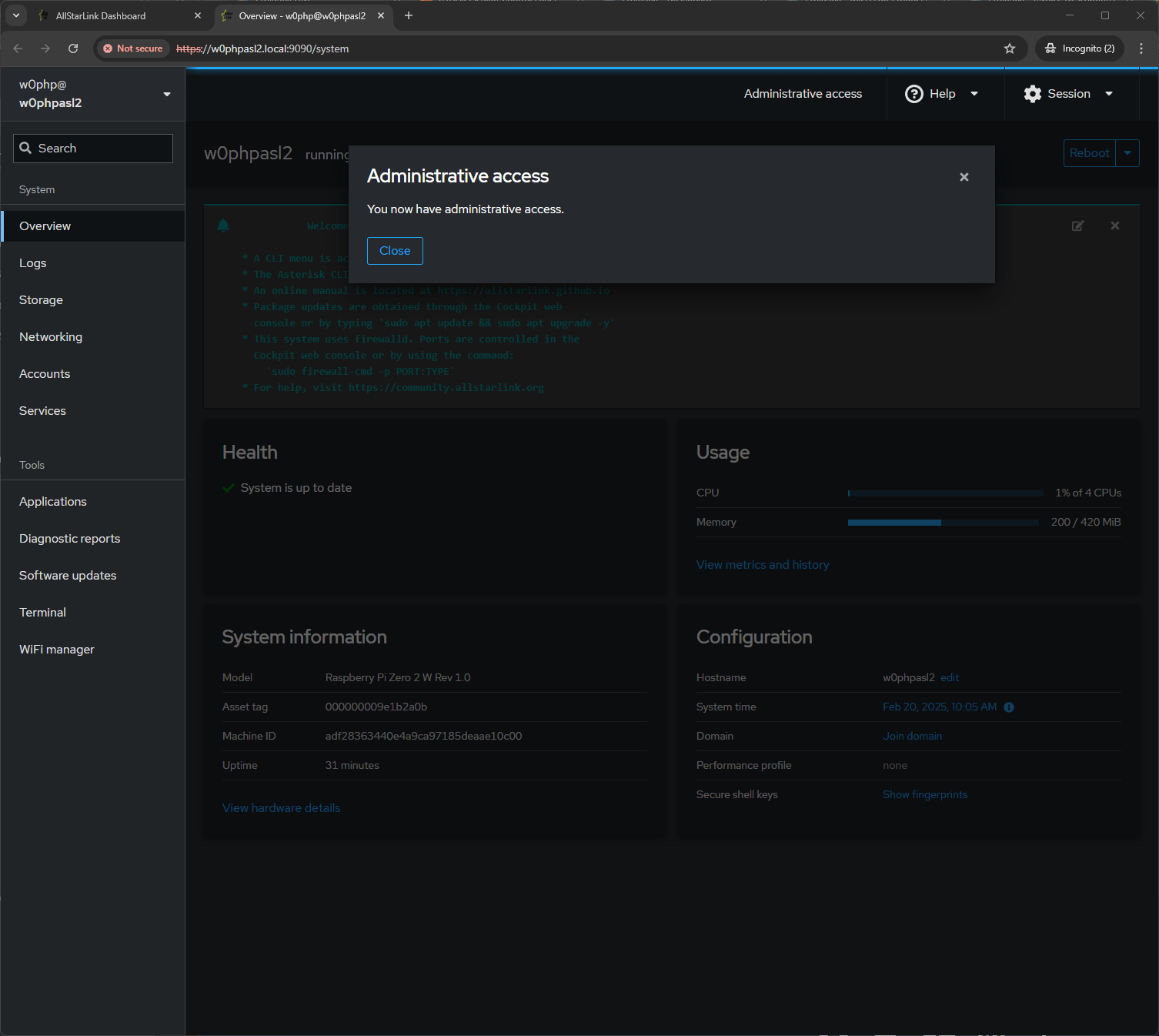1159x1036 pixels.
Task: Click the system time info icon
Action: click(x=1009, y=707)
